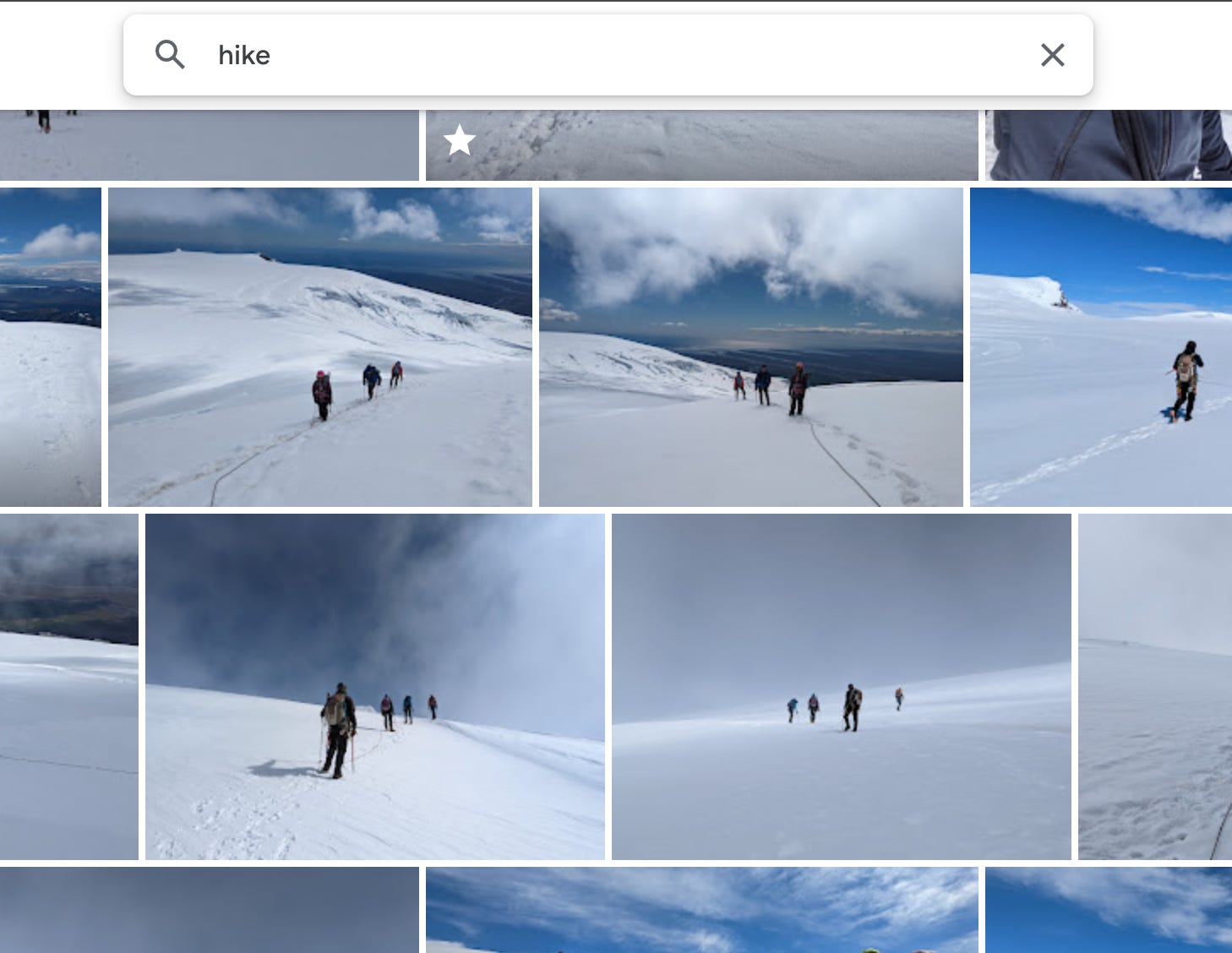This screenshot has height=953, width=1232.
Task: Open the foggy snow slope photo at right edge
Action: pos(1155,687)
